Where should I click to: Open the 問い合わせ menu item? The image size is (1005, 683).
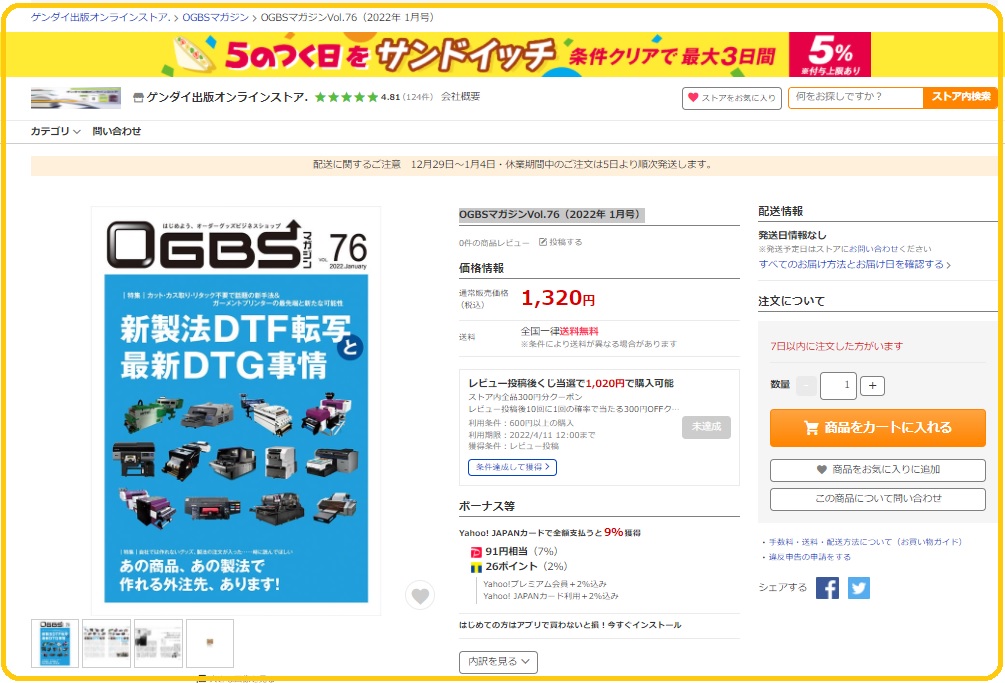(x=117, y=131)
